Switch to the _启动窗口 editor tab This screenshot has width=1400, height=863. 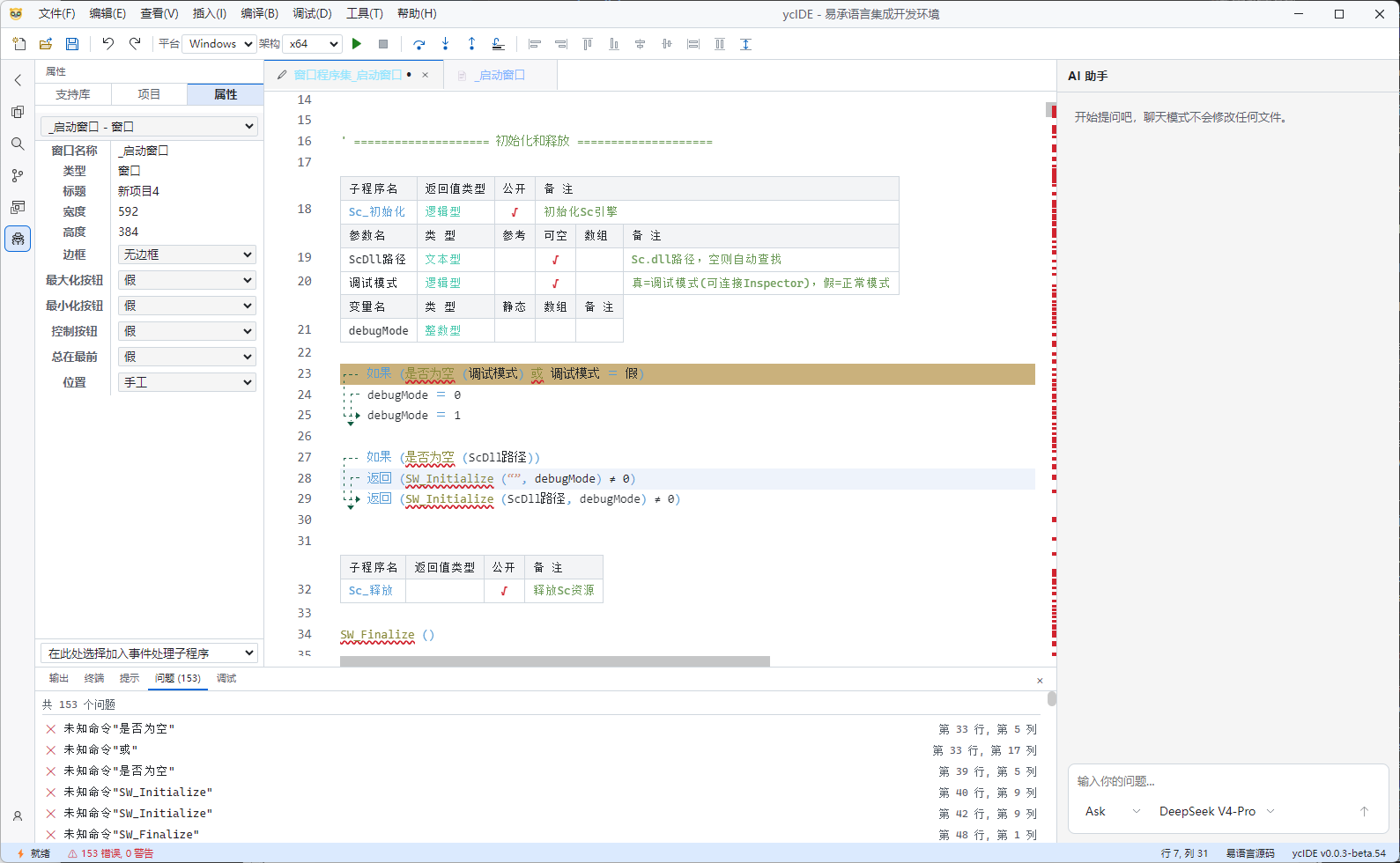[x=500, y=75]
